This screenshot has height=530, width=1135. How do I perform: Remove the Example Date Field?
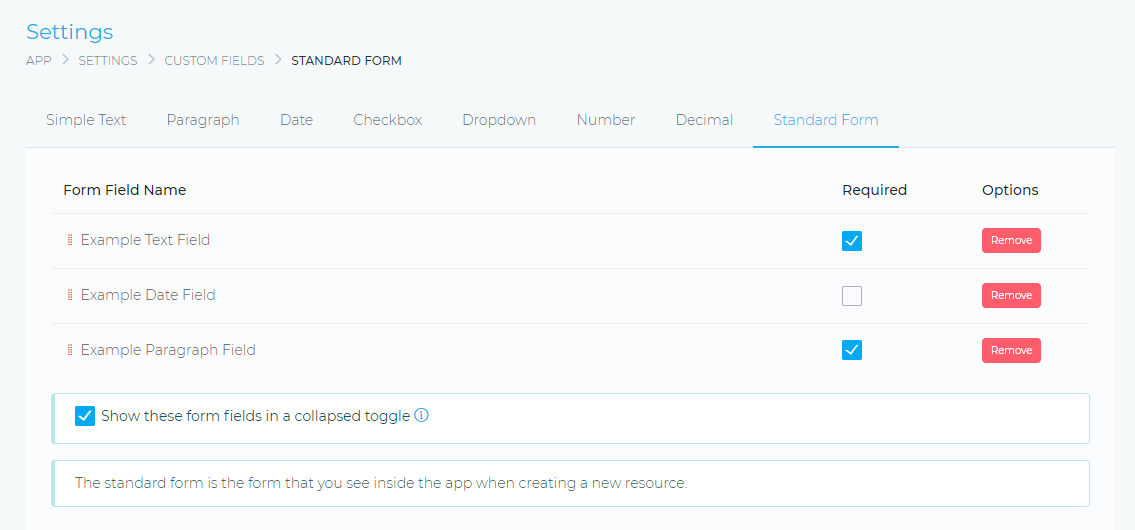[1011, 296]
